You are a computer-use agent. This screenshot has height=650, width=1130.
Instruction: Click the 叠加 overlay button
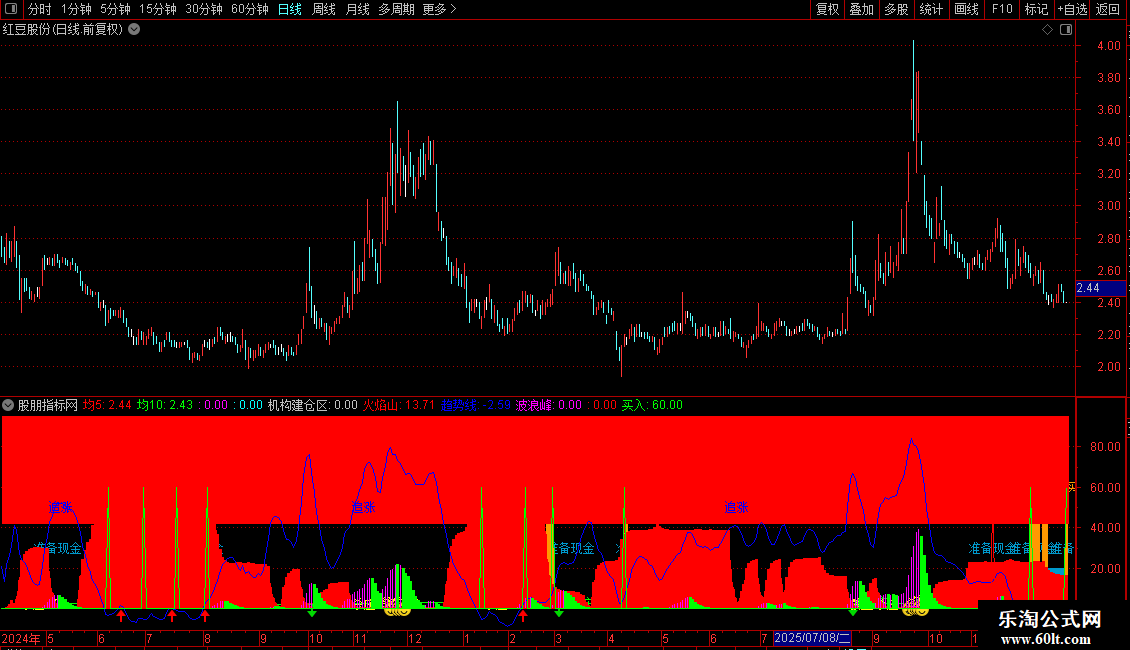point(861,9)
